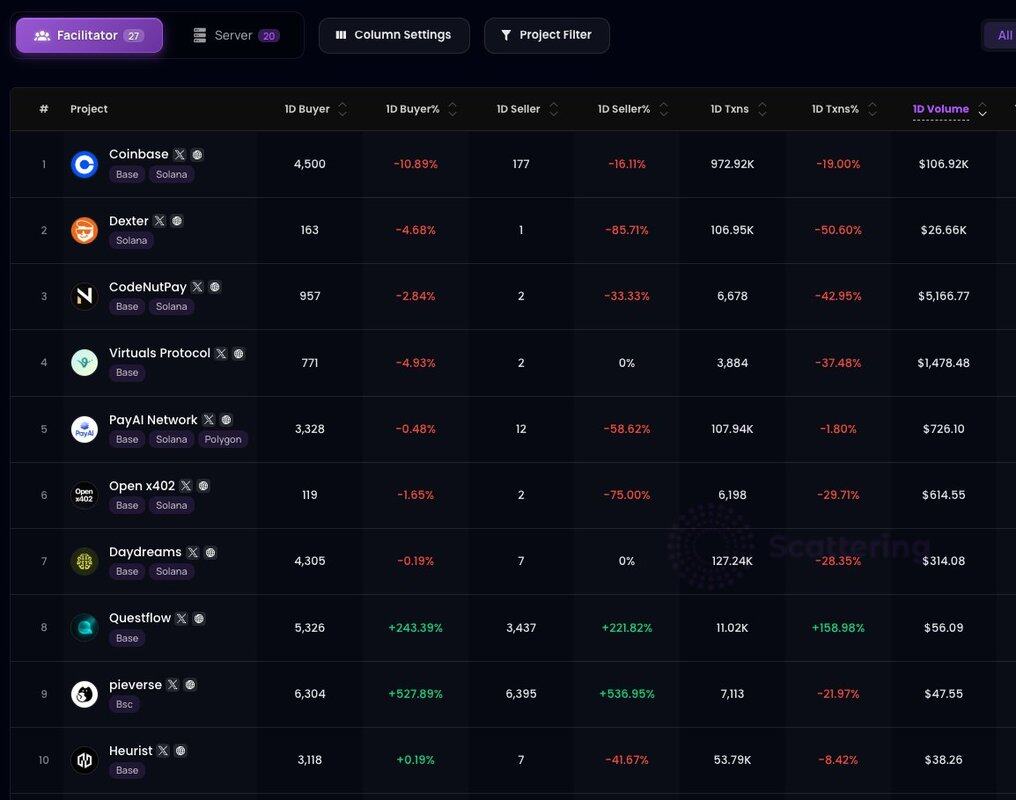
Task: Switch to the Facilitator tab
Action: tap(89, 35)
